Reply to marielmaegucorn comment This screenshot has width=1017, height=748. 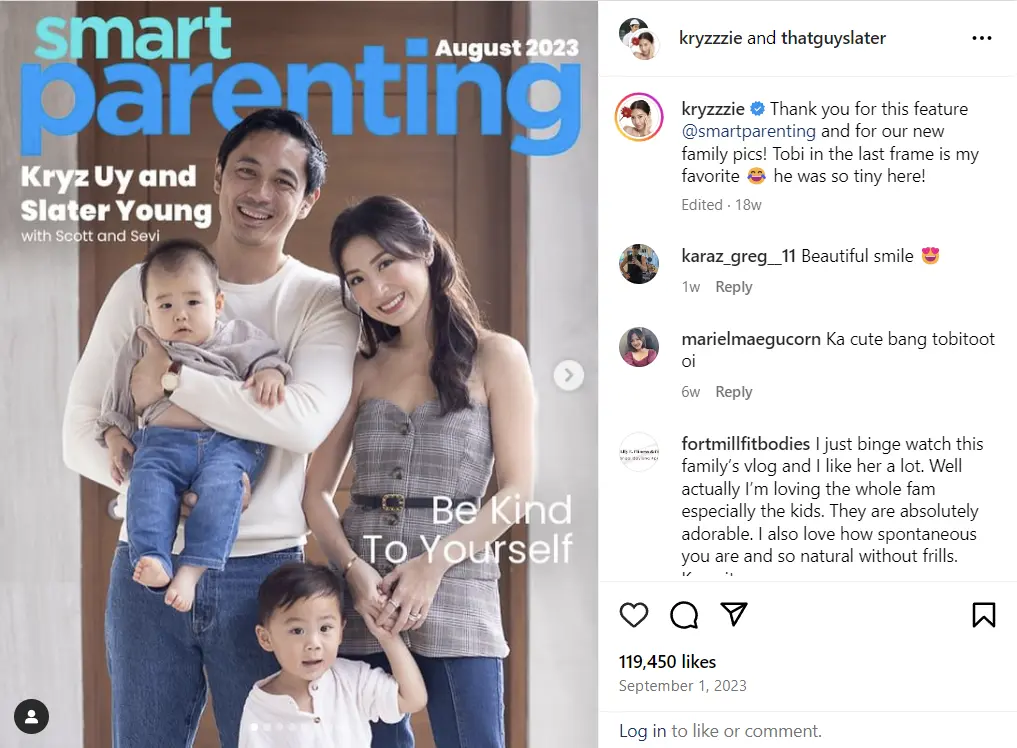(734, 392)
